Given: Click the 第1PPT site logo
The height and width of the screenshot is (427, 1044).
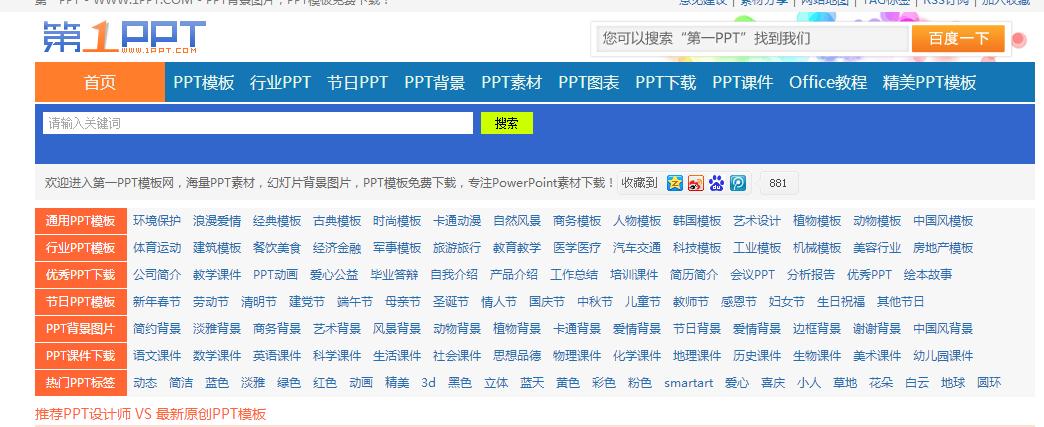Looking at the screenshot, I should point(124,37).
